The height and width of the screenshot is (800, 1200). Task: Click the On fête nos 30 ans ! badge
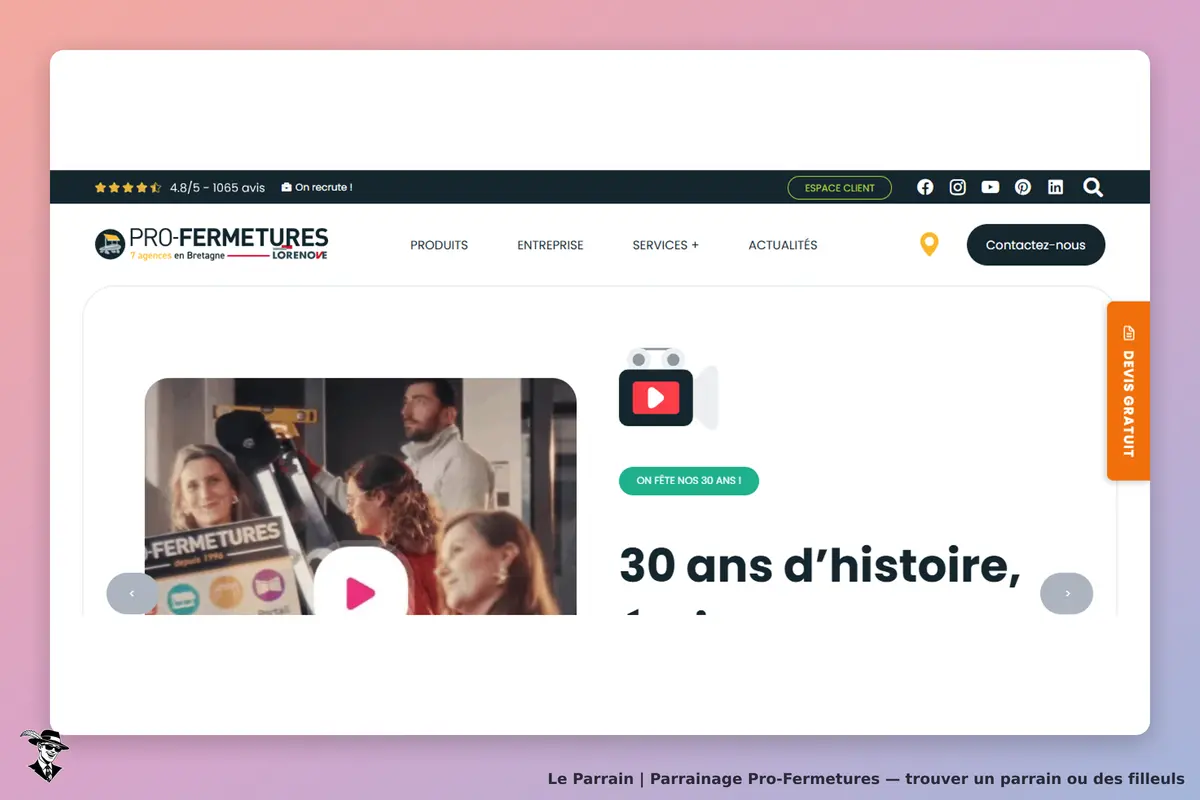(689, 481)
